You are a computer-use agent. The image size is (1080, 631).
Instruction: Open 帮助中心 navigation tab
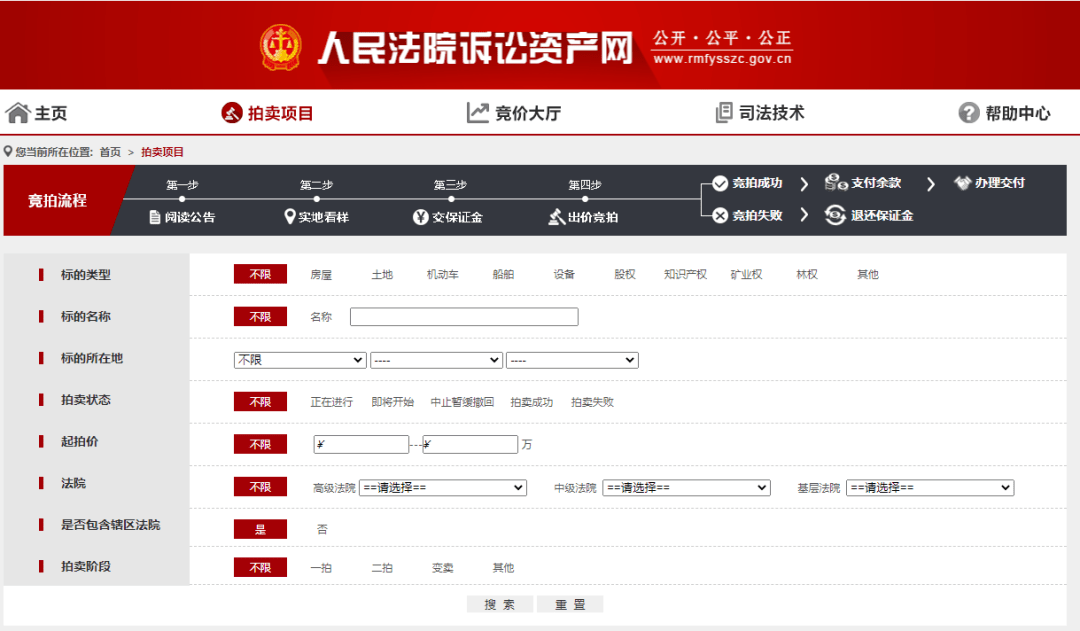point(1018,113)
